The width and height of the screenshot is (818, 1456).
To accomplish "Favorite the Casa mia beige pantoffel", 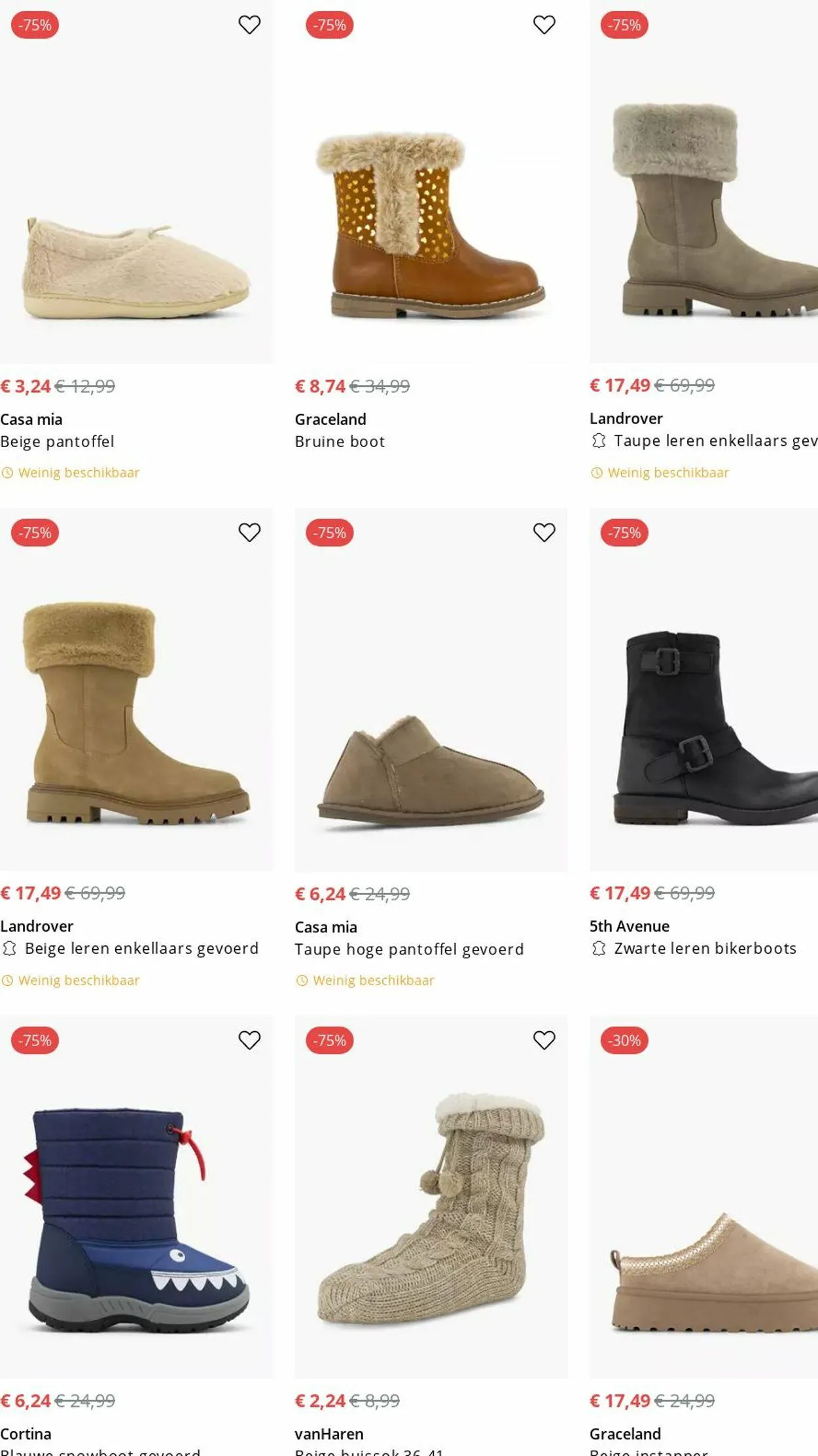I will [x=249, y=25].
